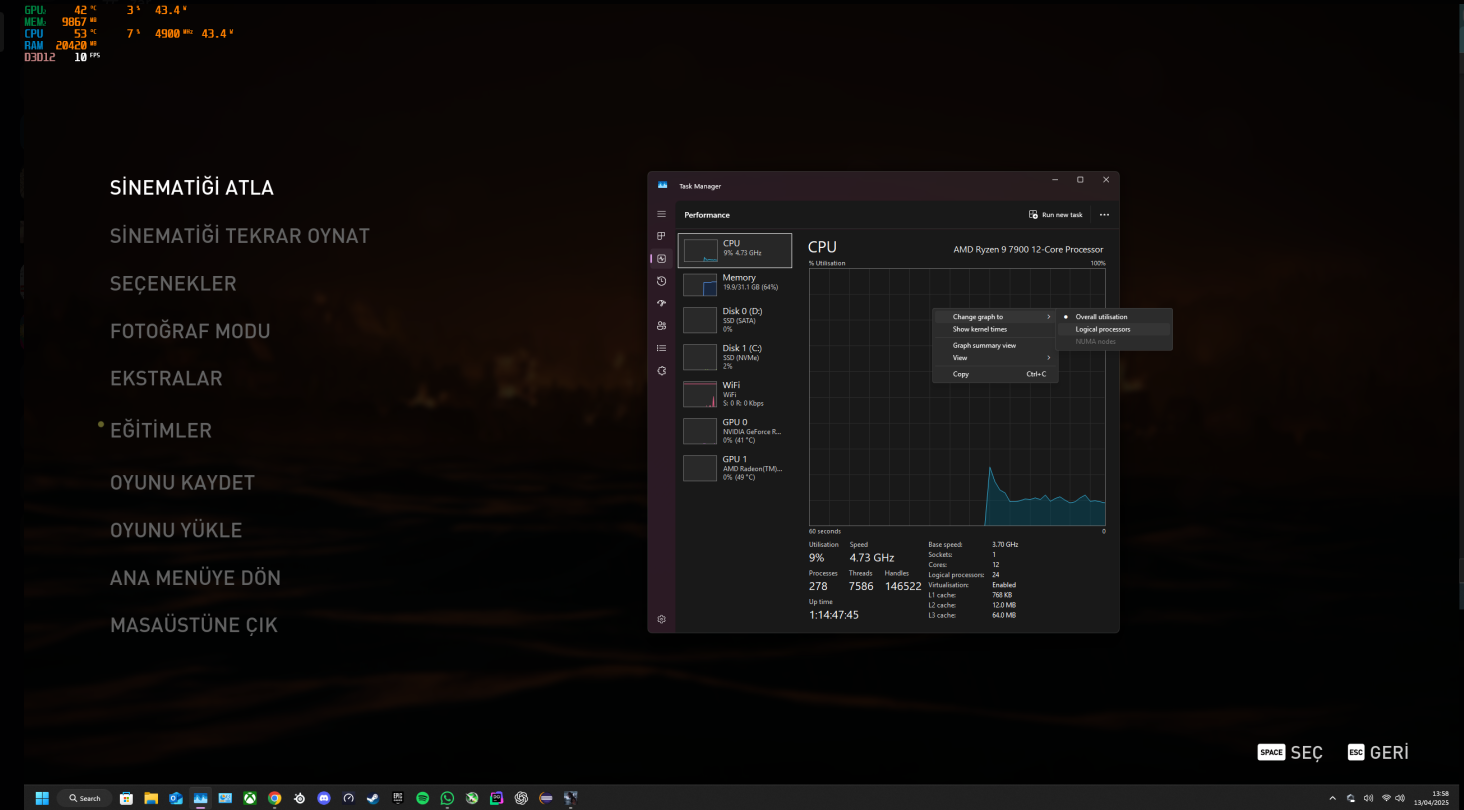
Task: Select SİNEMATİĞİ ATLA in the game menu
Action: (x=192, y=188)
